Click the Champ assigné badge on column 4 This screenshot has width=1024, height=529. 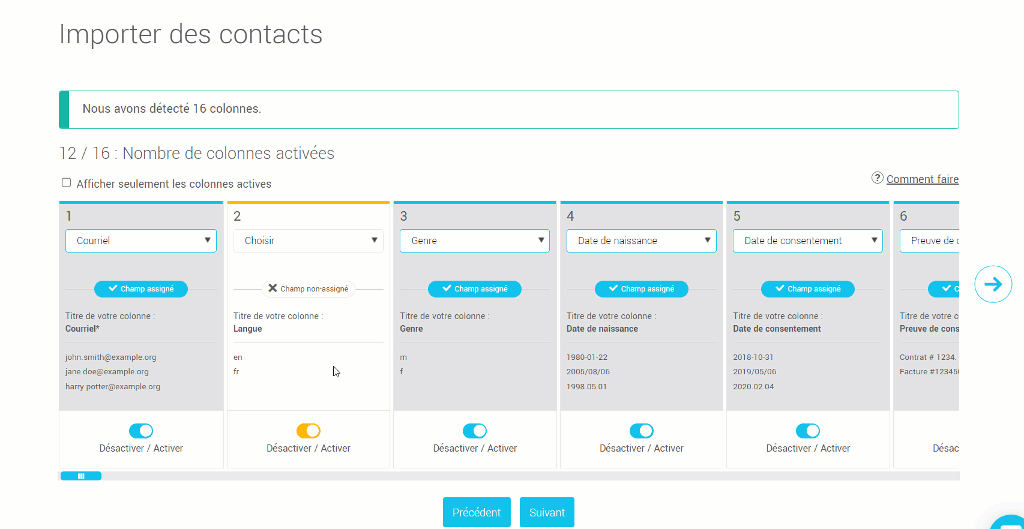tap(641, 289)
